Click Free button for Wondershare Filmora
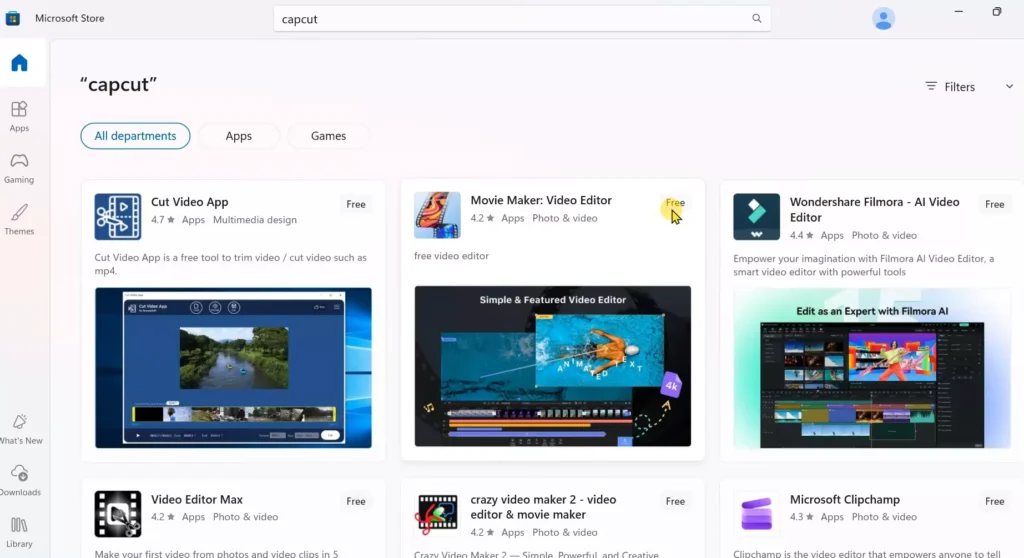Screen dimensions: 1024x558 [x=995, y=204]
